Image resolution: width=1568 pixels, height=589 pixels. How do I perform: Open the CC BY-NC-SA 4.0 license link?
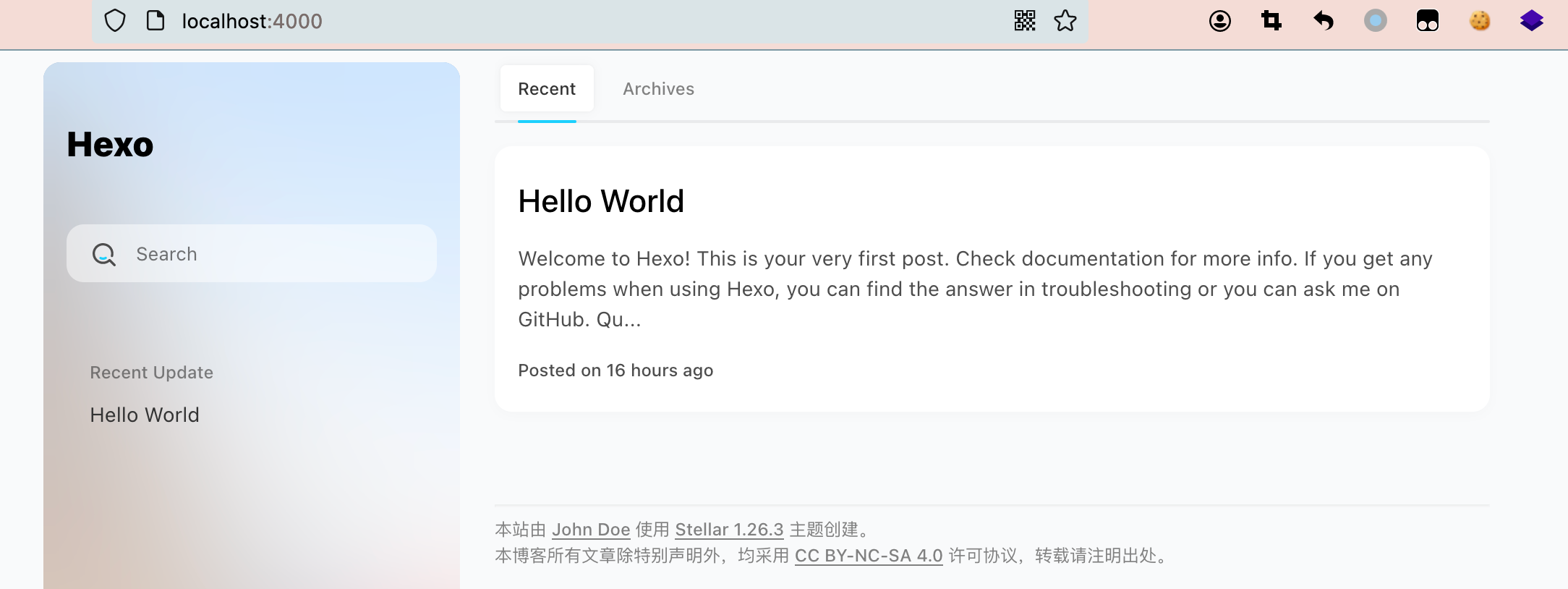click(869, 556)
